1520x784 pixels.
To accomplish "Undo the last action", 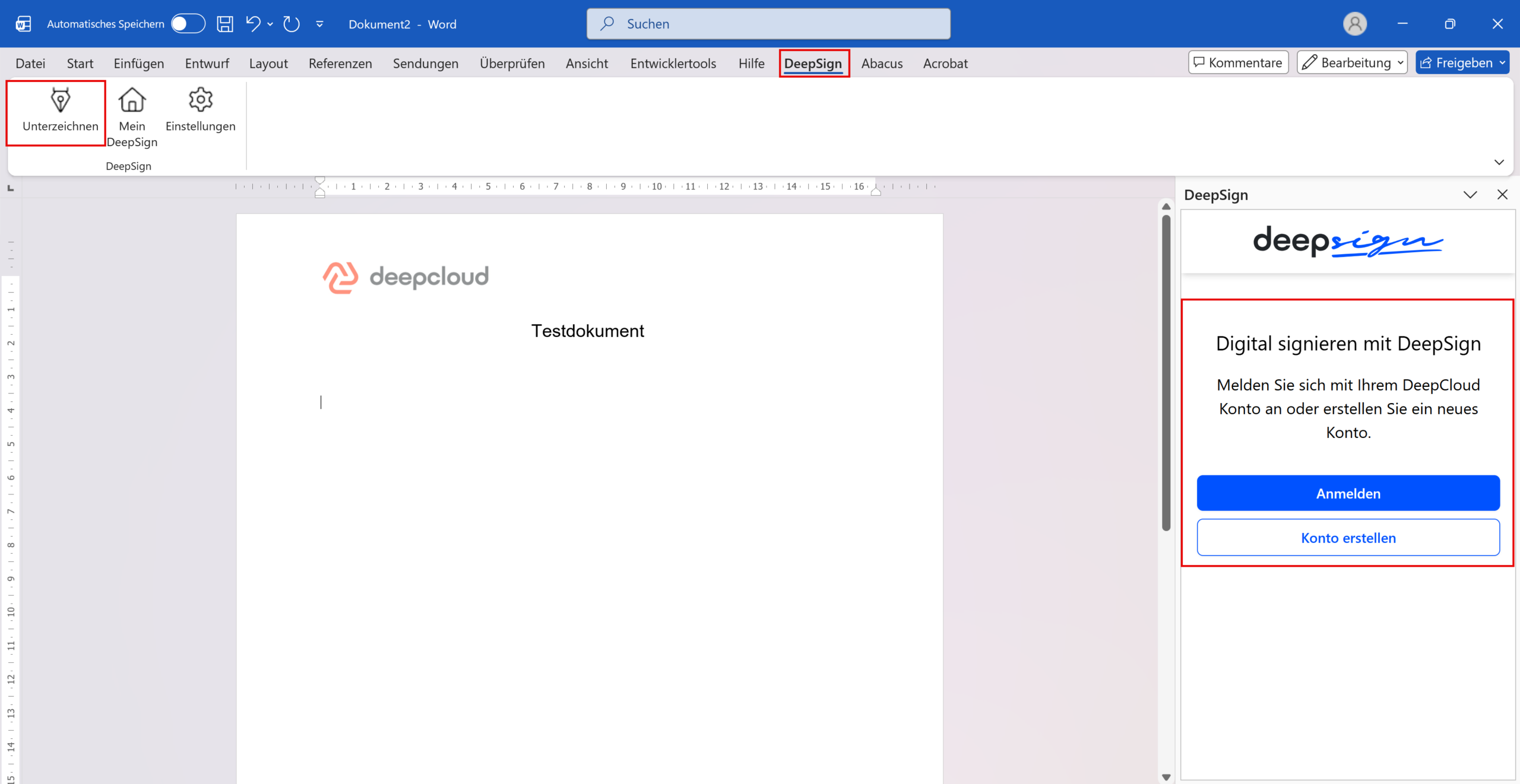I will pos(254,24).
